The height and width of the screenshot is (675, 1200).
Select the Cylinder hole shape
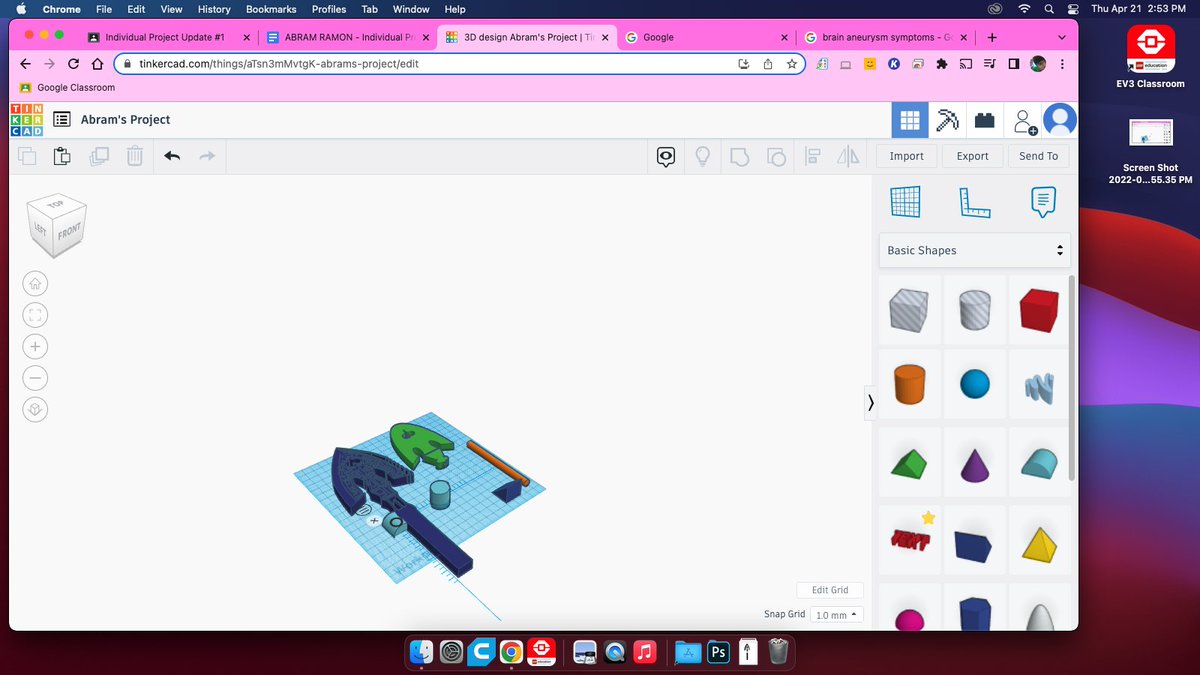click(974, 311)
